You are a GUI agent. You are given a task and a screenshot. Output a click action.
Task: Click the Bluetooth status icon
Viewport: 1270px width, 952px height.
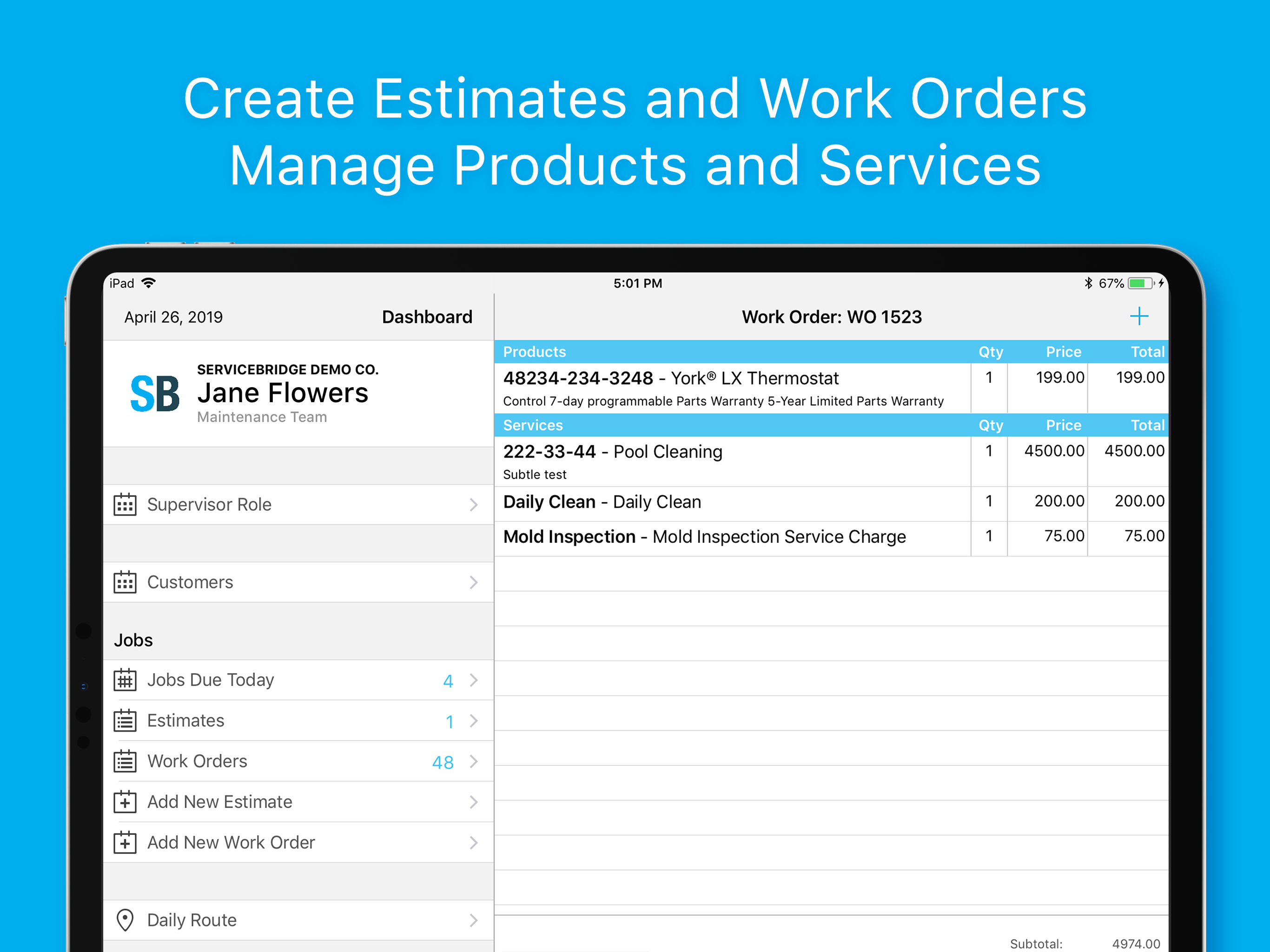tap(1088, 283)
